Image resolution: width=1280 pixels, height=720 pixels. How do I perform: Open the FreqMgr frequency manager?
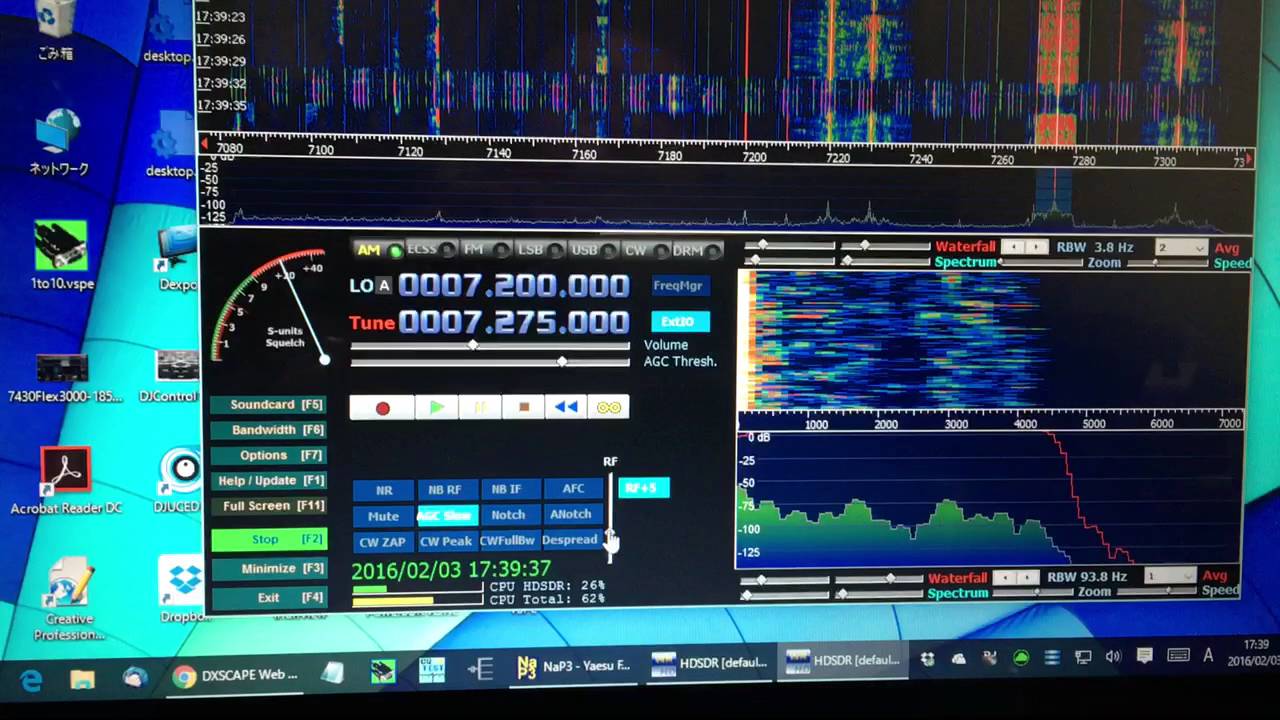tap(679, 286)
